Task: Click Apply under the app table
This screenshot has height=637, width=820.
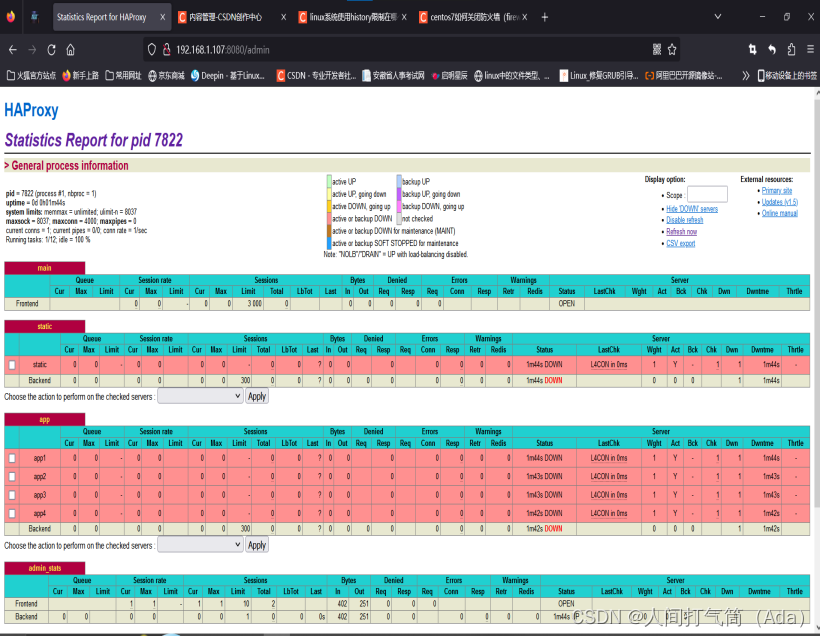Action: click(257, 545)
